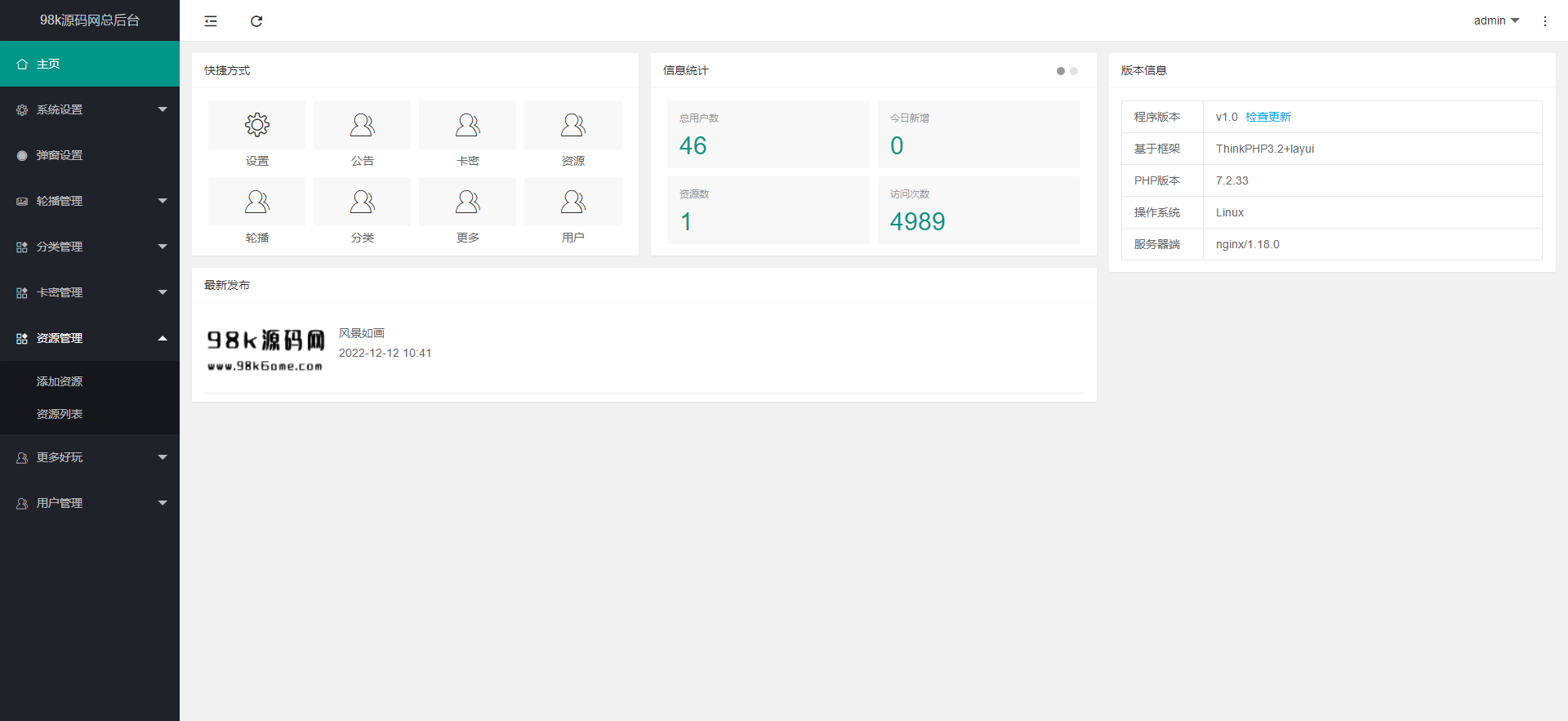Click the v1.0 program version text
This screenshot has width=1568, height=721.
[x=1227, y=117]
